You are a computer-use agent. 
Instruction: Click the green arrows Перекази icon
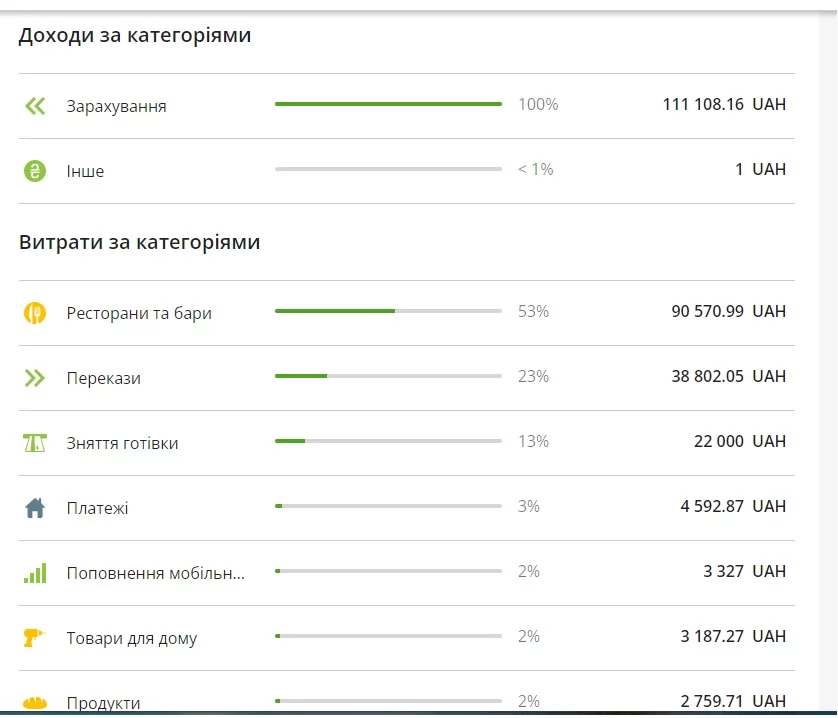click(x=35, y=378)
